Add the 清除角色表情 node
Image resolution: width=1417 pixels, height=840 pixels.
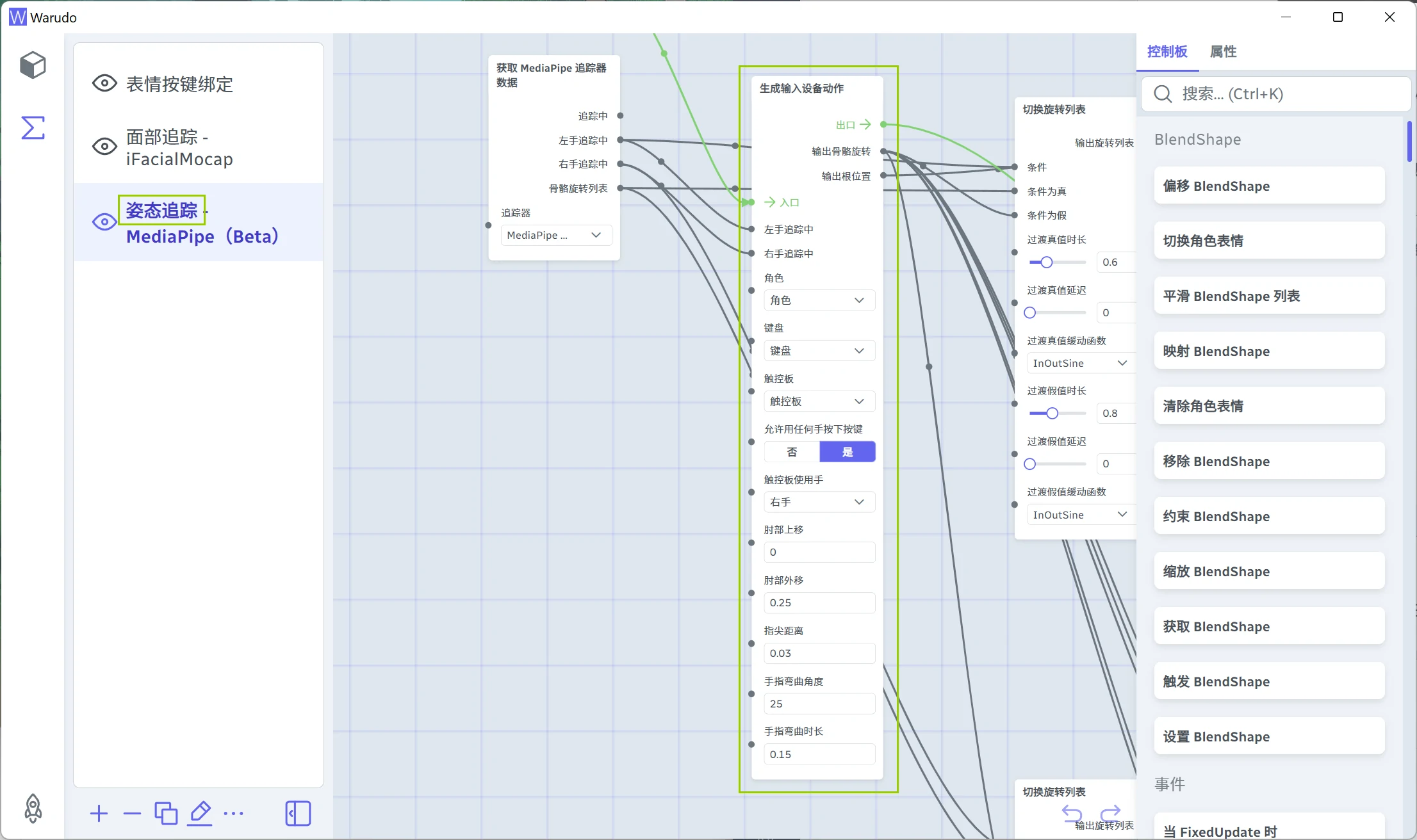[1269, 406]
